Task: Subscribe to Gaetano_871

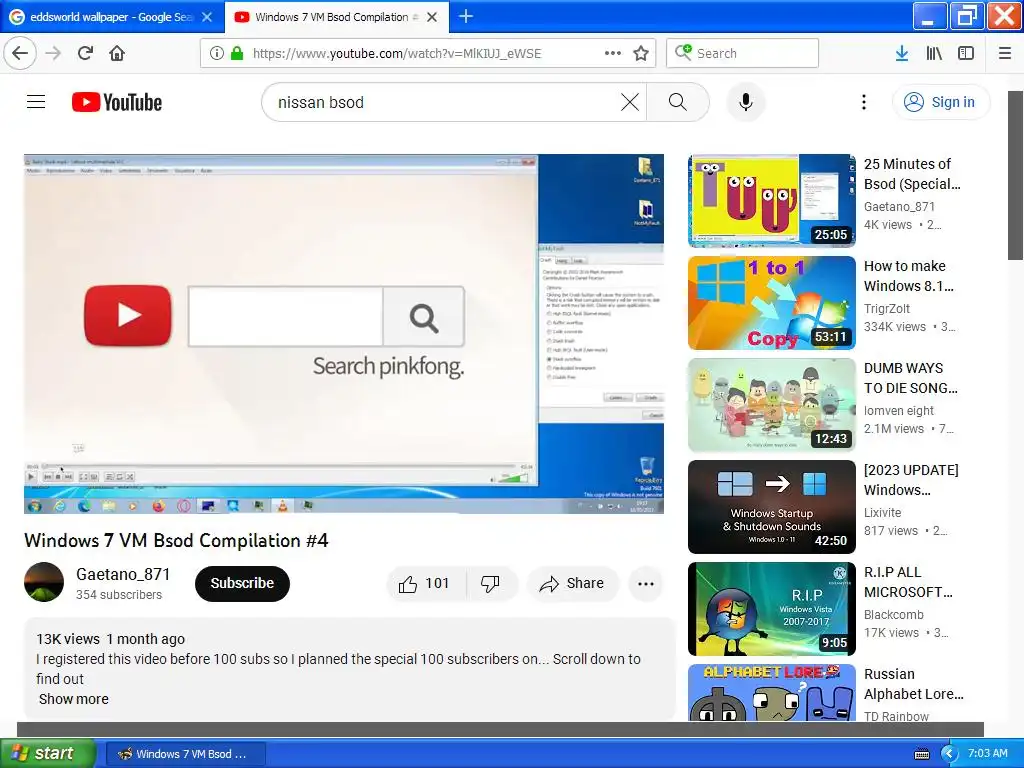Action: click(242, 583)
